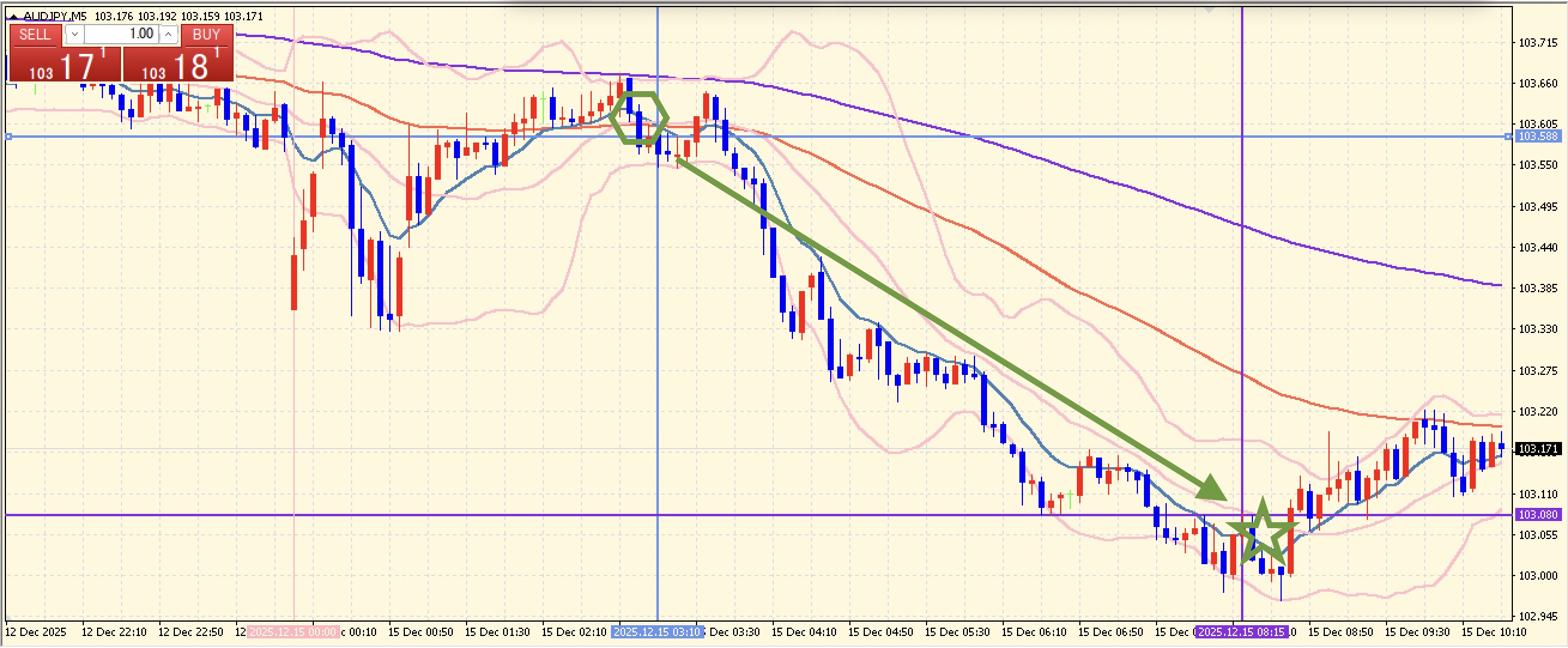Click the 103.588 blue price label
1568x648 pixels.
1537,137
